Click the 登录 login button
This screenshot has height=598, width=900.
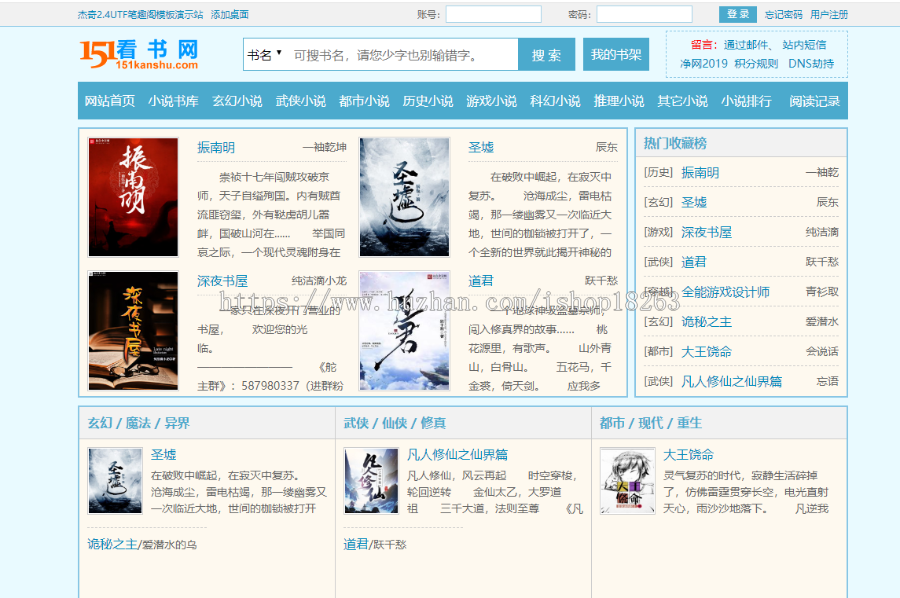click(736, 14)
